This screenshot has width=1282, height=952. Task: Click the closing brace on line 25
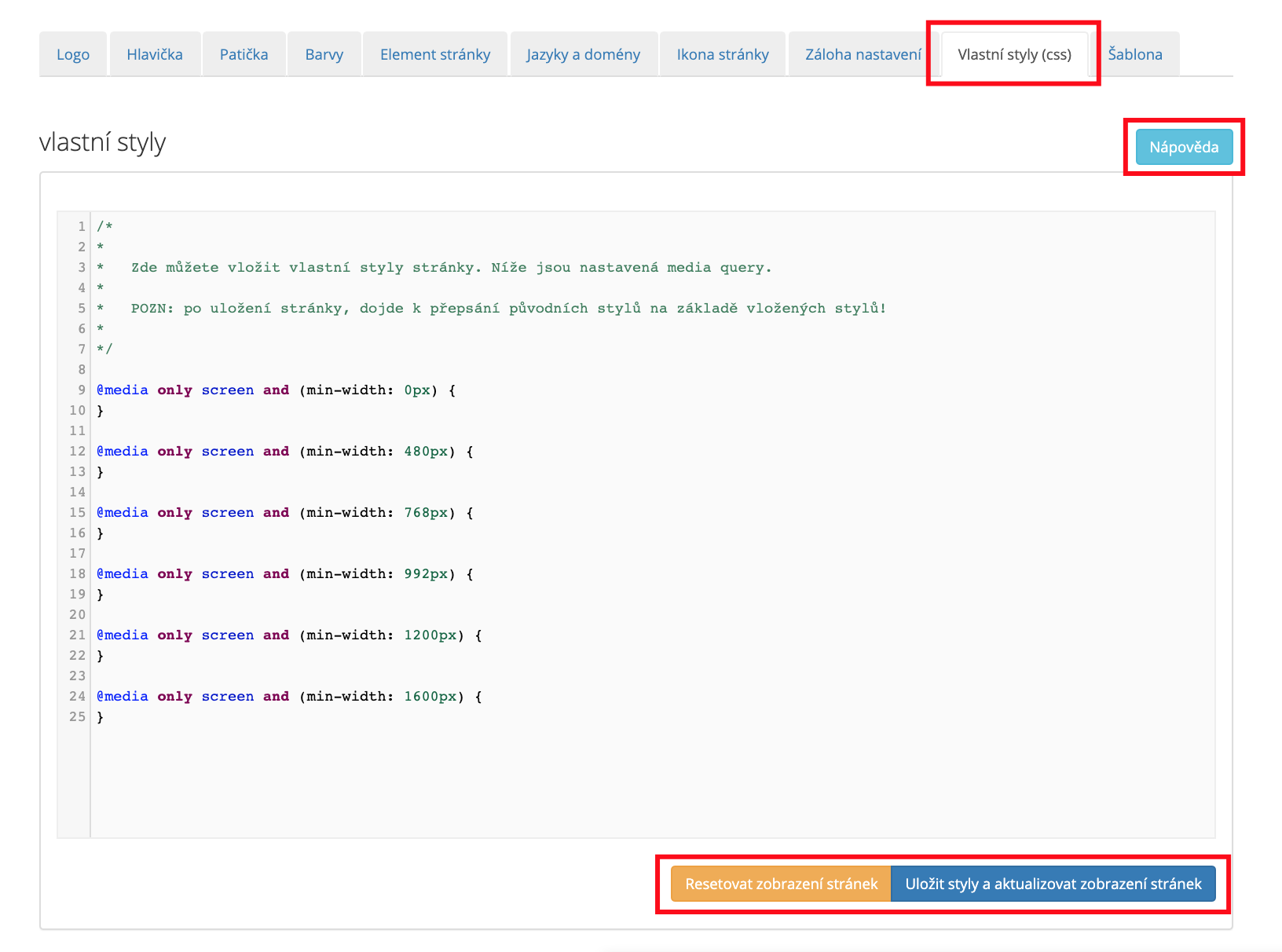click(x=100, y=716)
